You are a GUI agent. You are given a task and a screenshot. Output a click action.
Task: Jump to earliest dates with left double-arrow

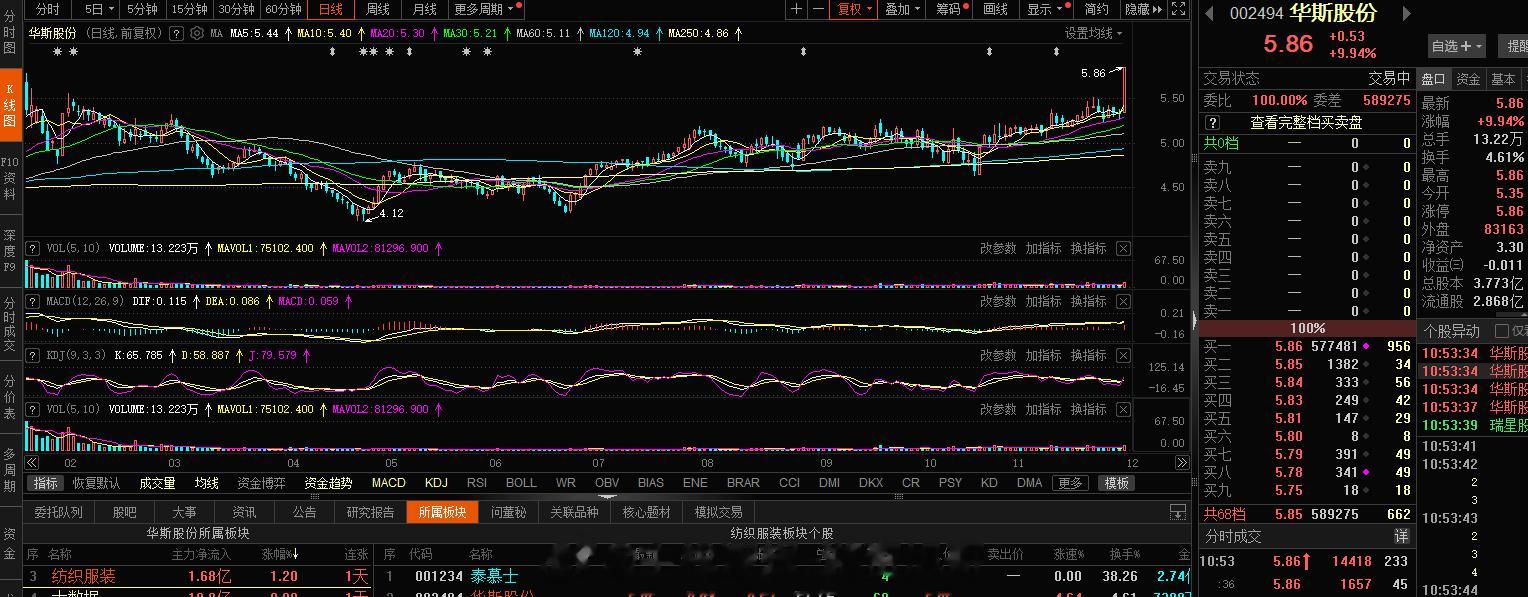tap(32, 463)
